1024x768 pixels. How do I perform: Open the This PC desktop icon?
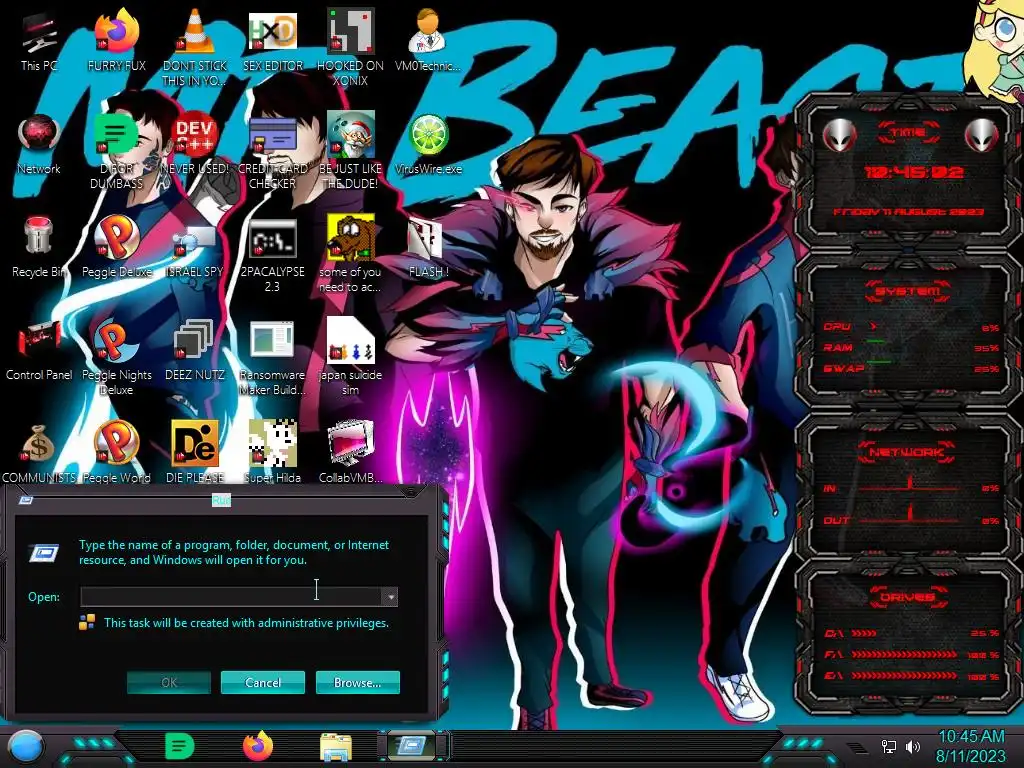tap(39, 39)
